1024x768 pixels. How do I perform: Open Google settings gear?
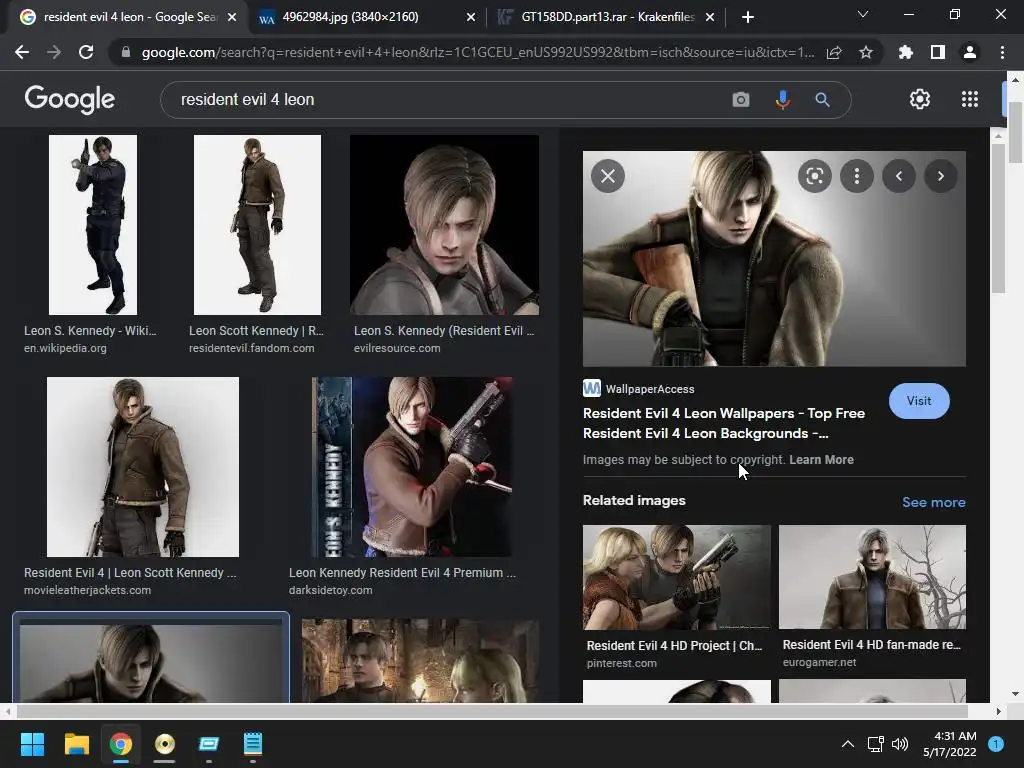pos(919,99)
